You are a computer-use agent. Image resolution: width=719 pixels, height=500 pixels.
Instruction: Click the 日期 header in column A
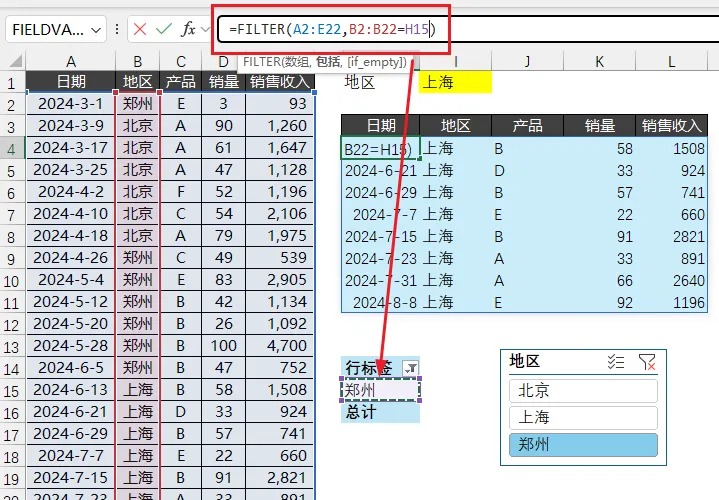click(x=71, y=82)
